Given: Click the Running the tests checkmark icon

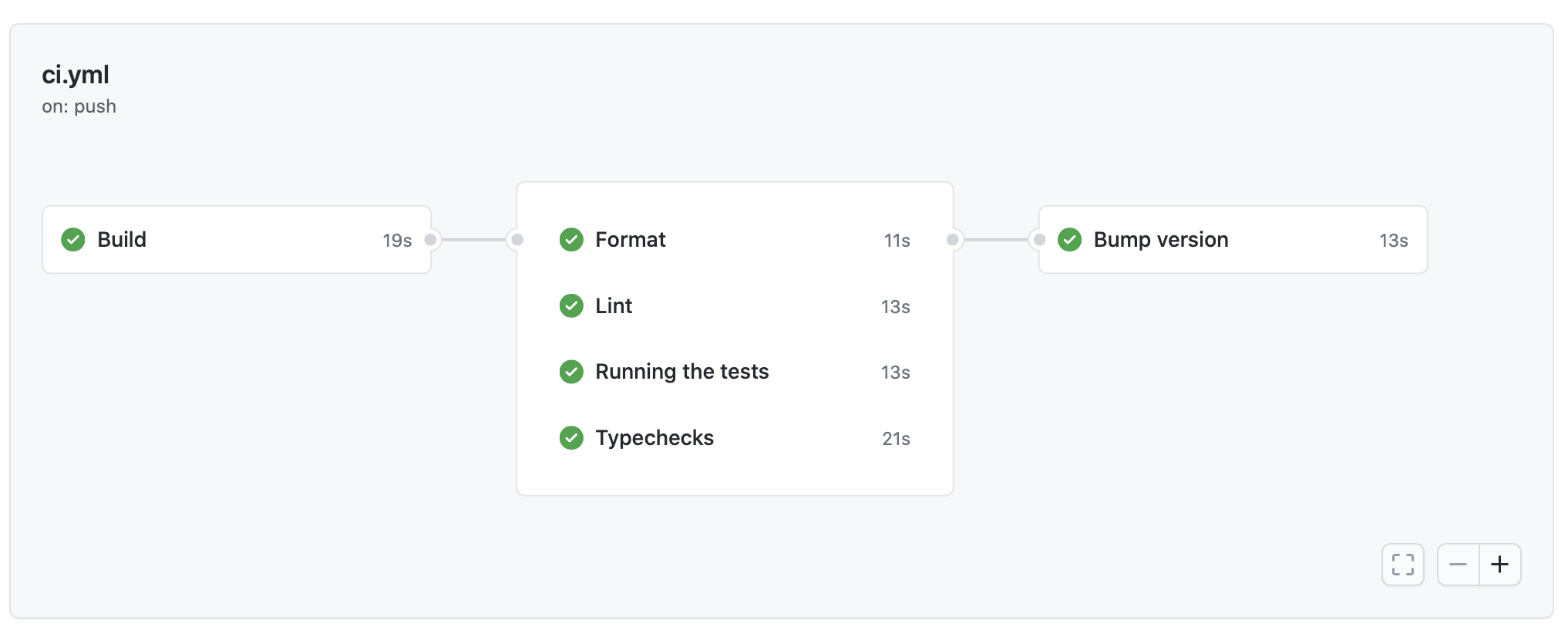Looking at the screenshot, I should tap(571, 372).
